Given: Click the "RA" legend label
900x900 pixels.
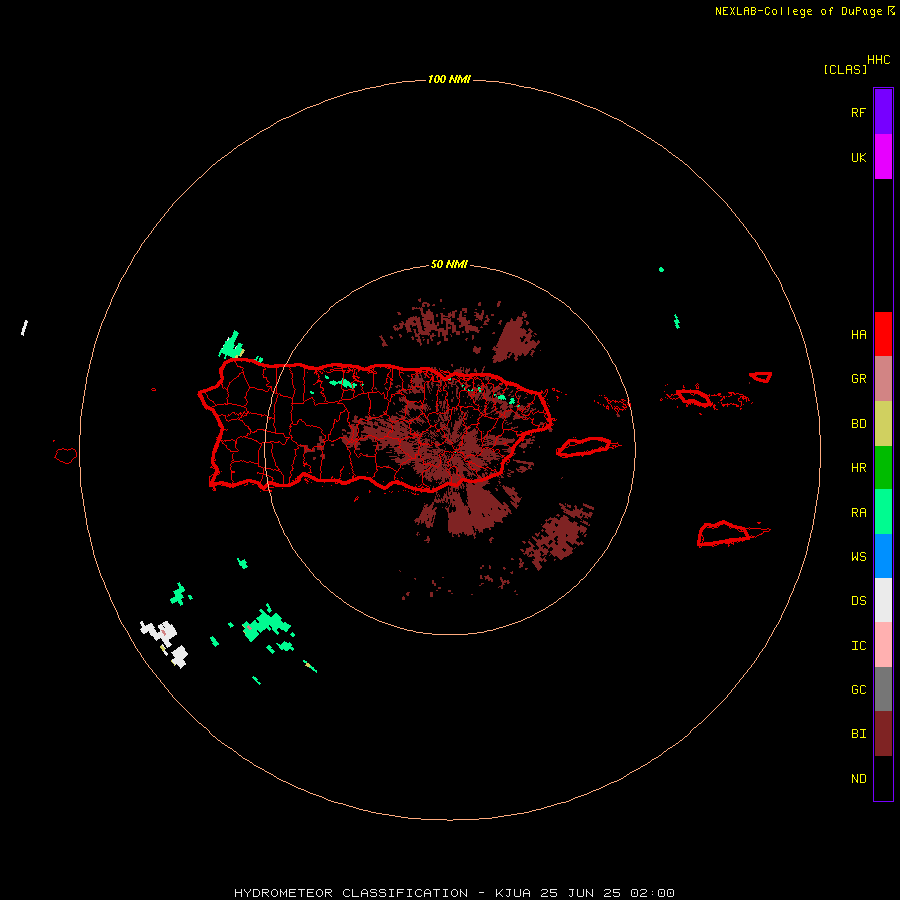Looking at the screenshot, I should pos(858,513).
